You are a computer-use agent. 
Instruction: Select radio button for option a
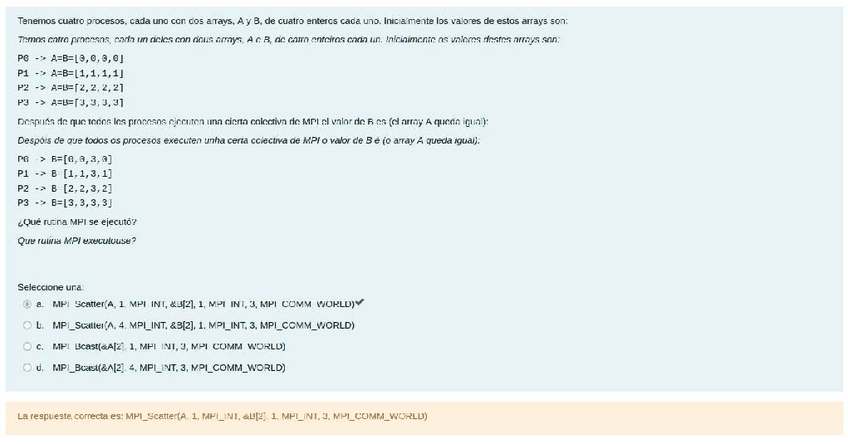(x=27, y=304)
